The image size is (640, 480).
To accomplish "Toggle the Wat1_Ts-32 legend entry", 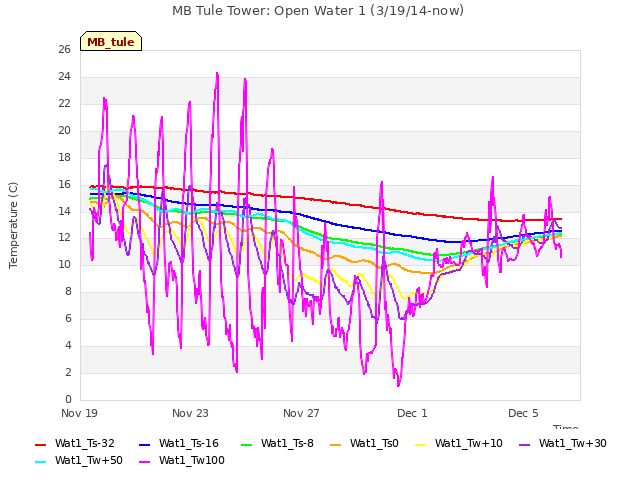I will click(75, 444).
